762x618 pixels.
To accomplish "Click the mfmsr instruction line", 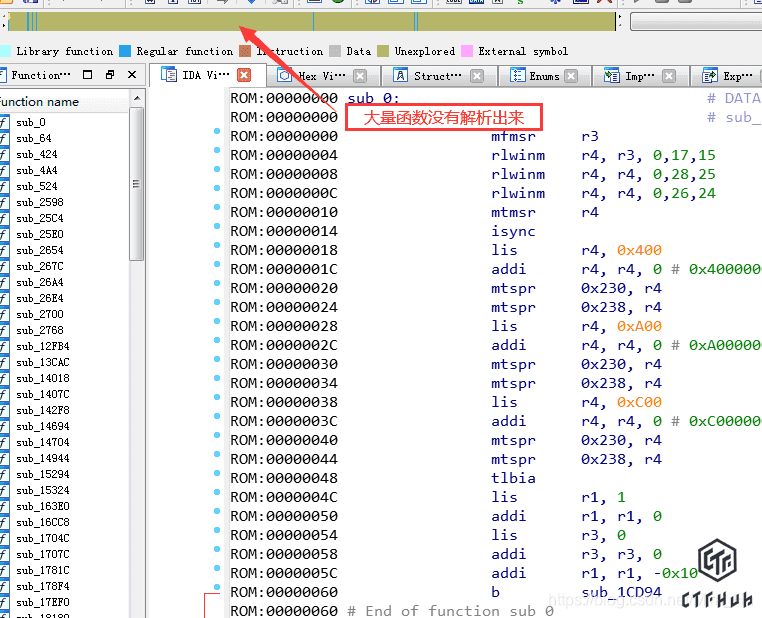I will pos(514,136).
